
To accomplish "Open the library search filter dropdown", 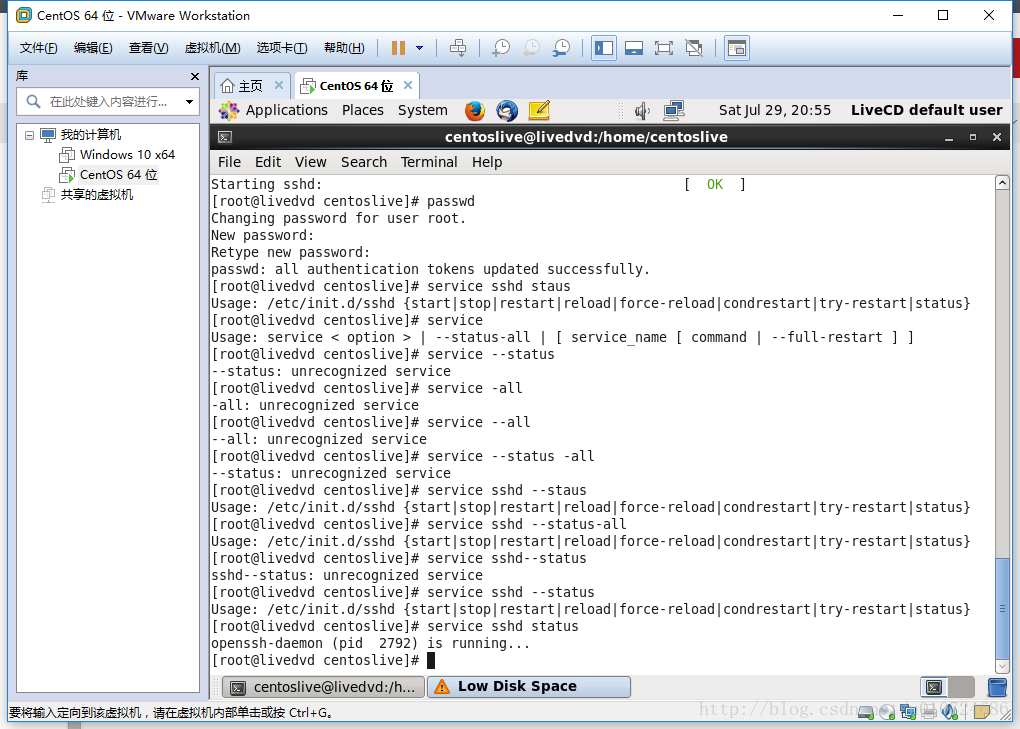I will click(189, 102).
